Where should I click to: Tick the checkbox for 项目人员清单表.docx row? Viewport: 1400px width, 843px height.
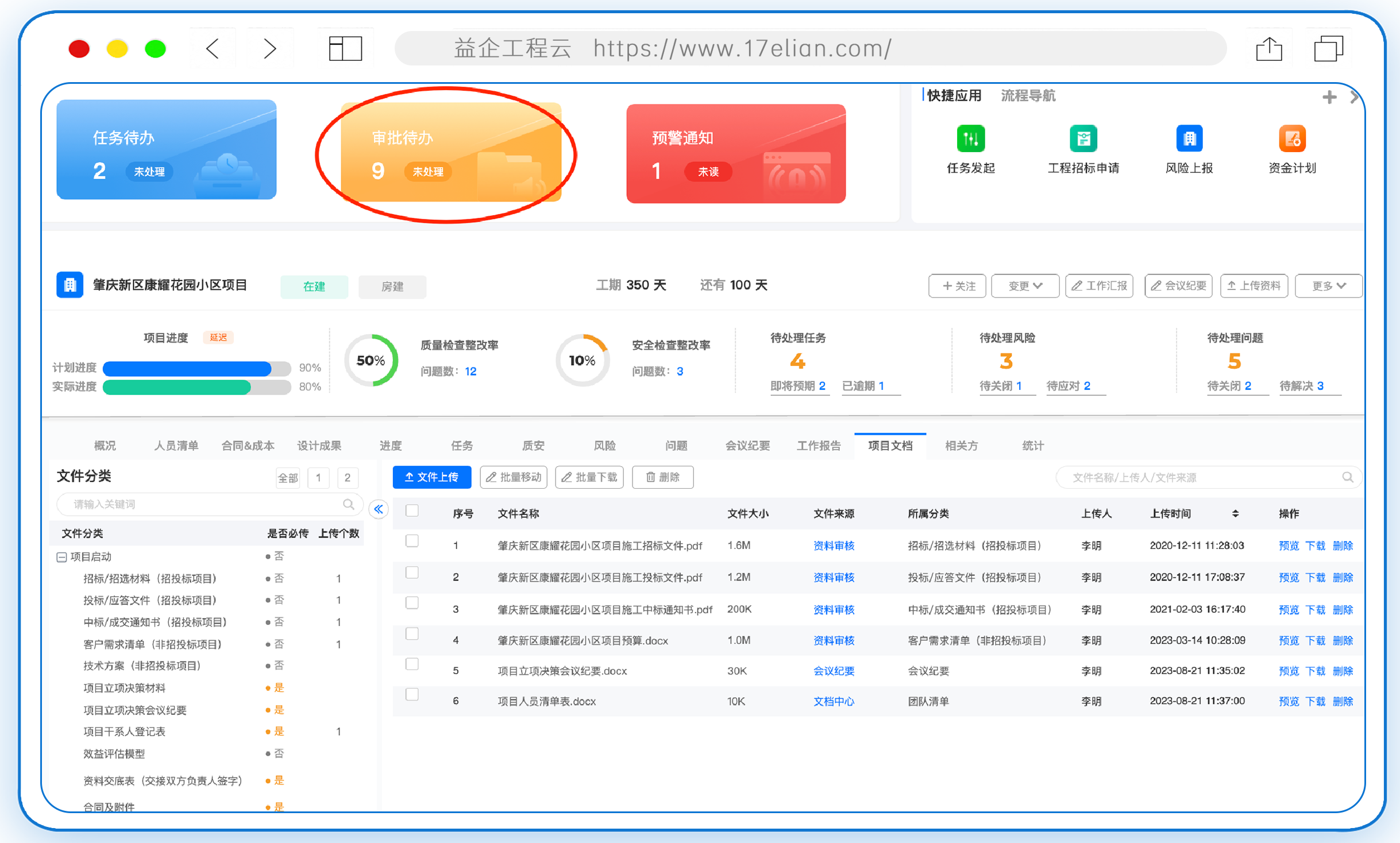click(x=412, y=694)
